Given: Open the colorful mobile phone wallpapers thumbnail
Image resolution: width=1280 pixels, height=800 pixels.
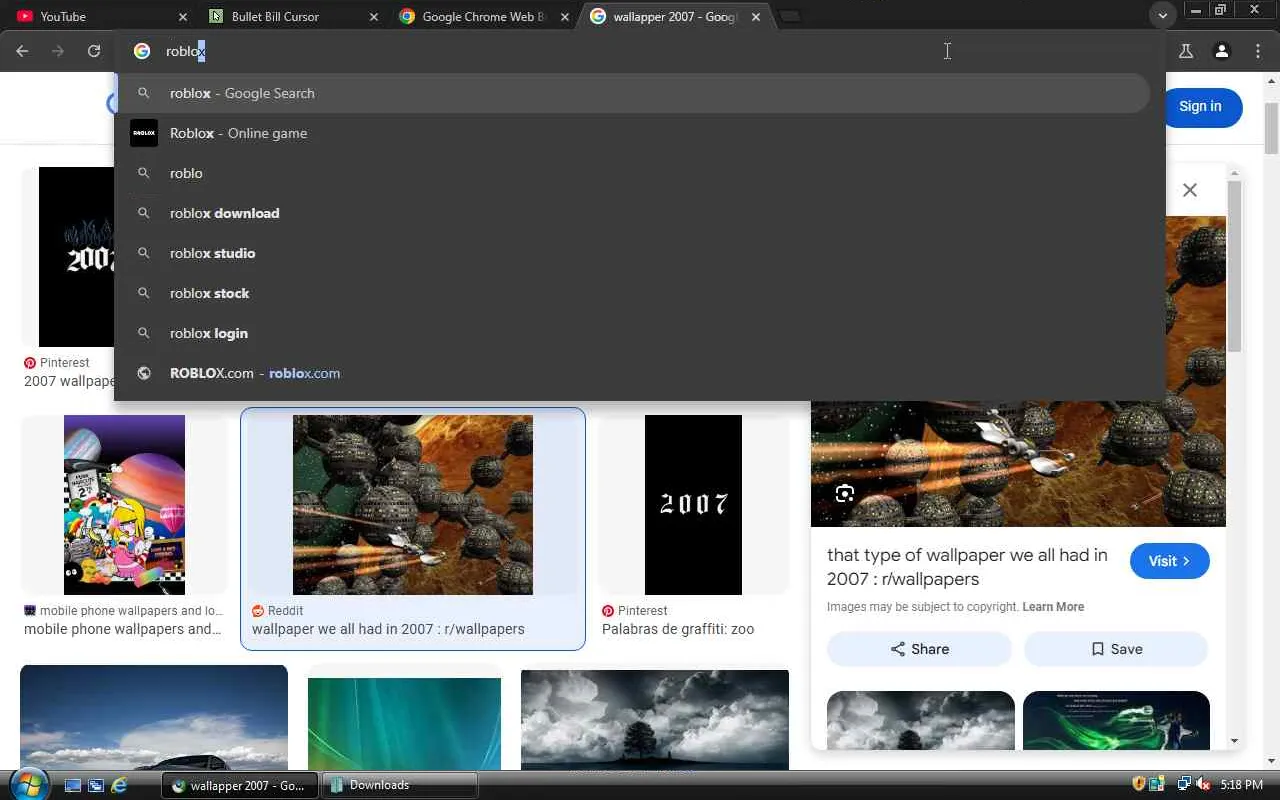Looking at the screenshot, I should [124, 505].
